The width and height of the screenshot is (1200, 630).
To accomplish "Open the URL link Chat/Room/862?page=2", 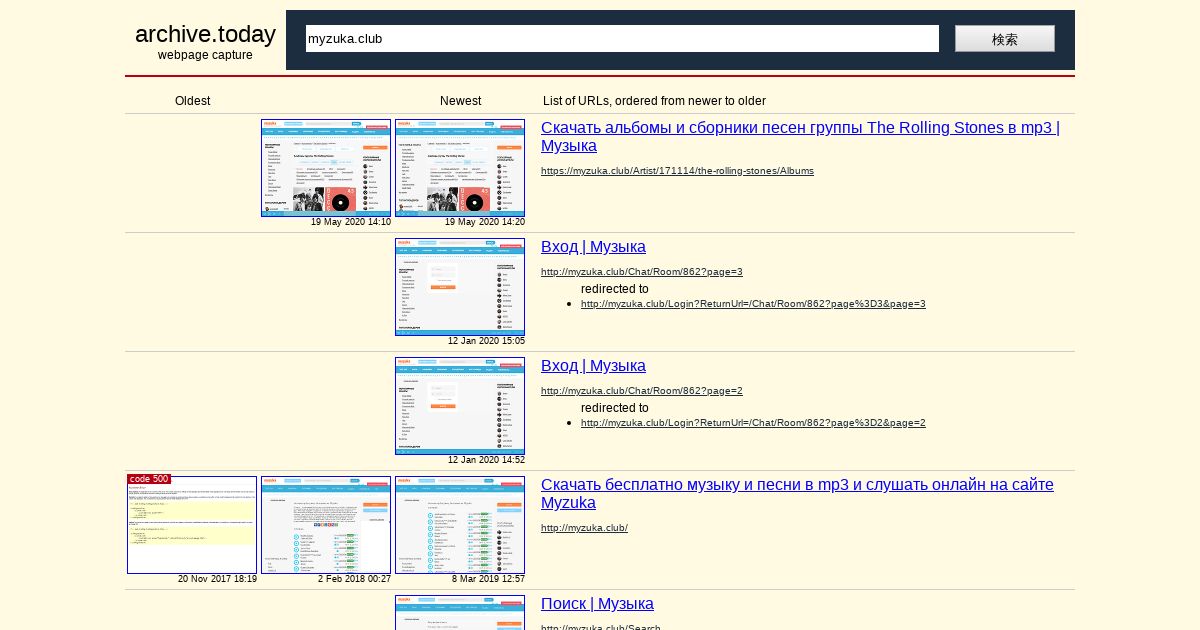I will (642, 391).
